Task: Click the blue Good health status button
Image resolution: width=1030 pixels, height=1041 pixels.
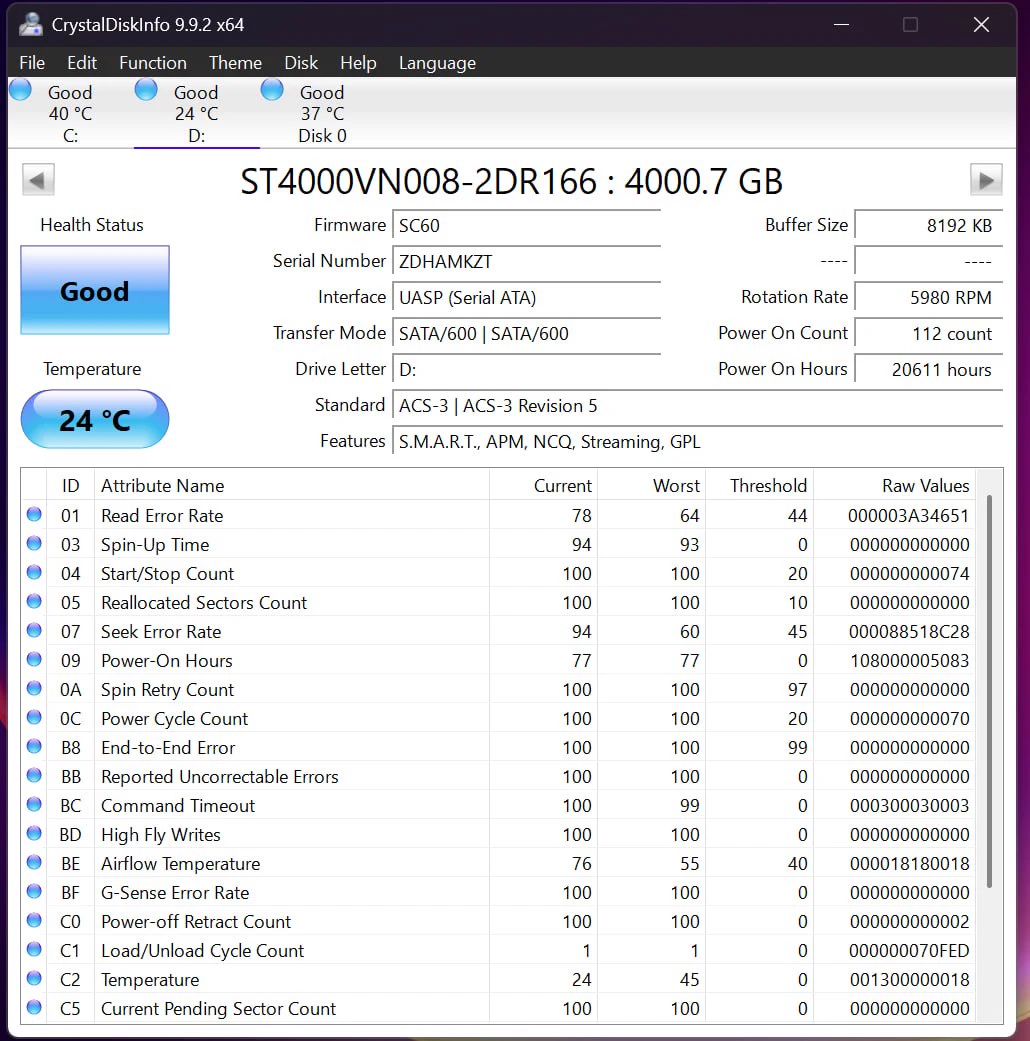Action: coord(95,290)
